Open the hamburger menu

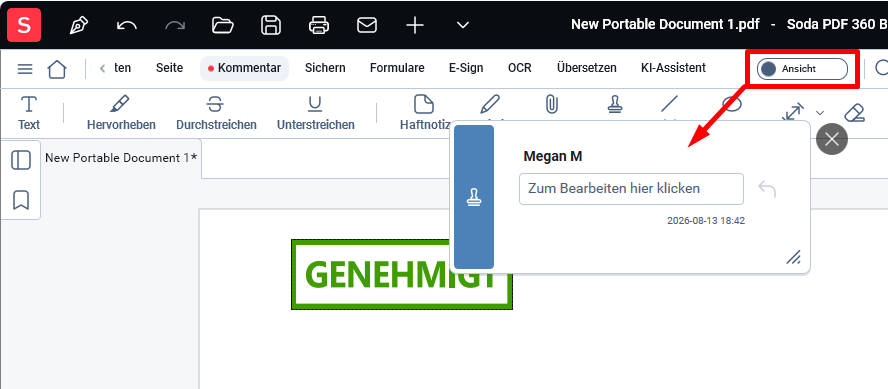click(25, 69)
